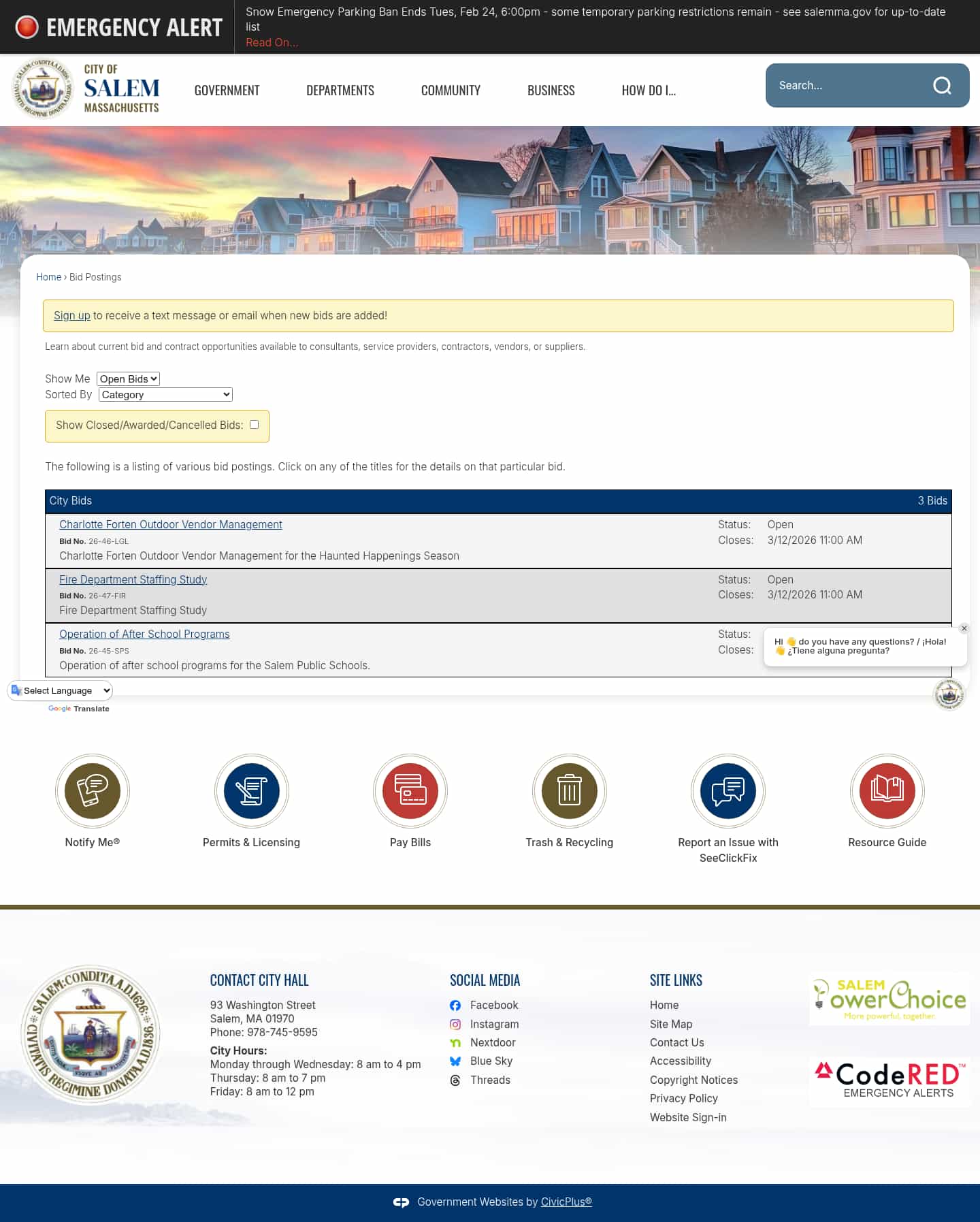Viewport: 980px width, 1222px height.
Task: Click the Threads icon in footer
Action: click(x=455, y=1080)
